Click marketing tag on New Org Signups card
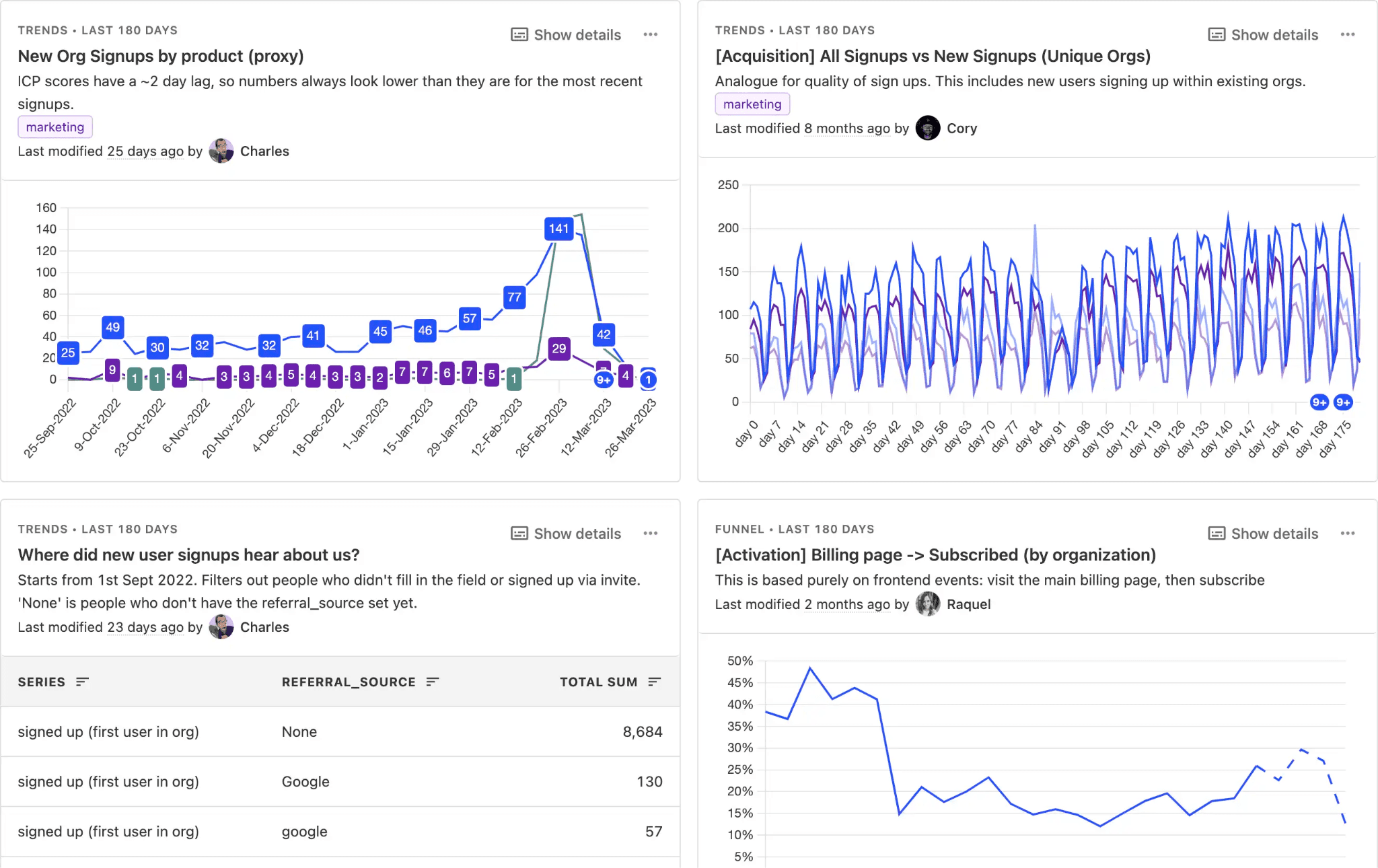The image size is (1378, 868). 55,127
